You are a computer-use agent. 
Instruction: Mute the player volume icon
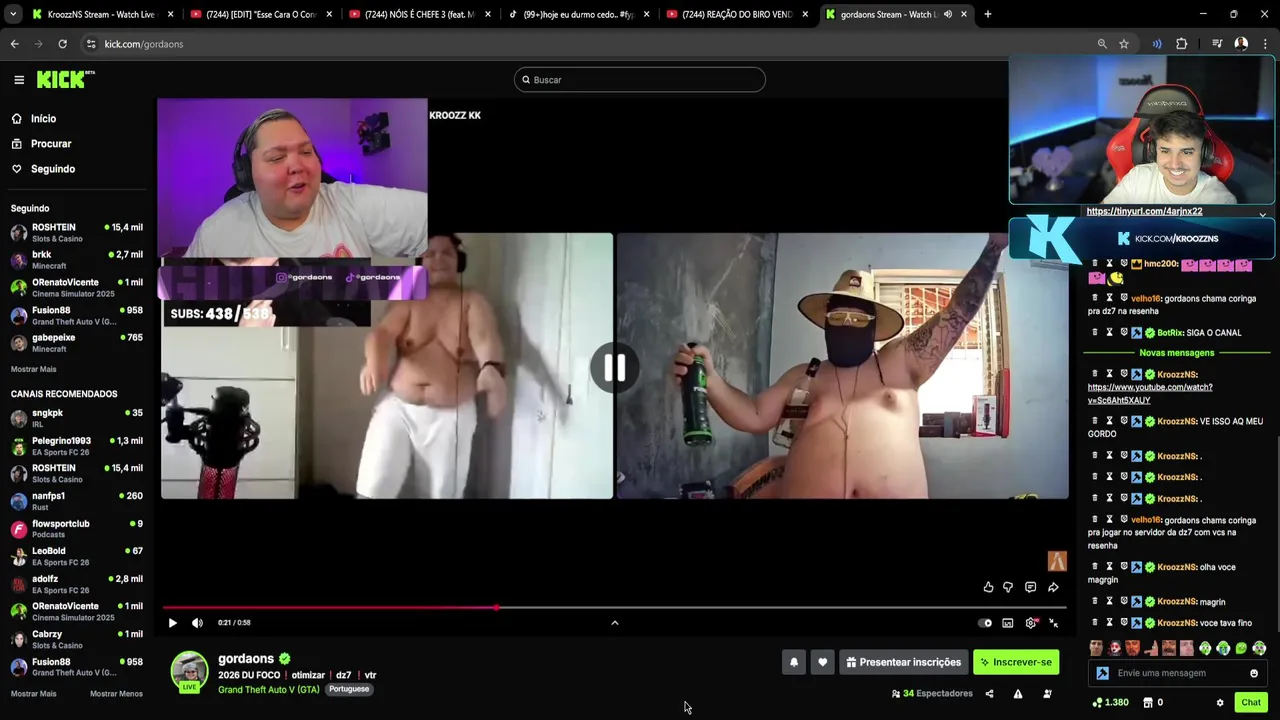point(197,623)
